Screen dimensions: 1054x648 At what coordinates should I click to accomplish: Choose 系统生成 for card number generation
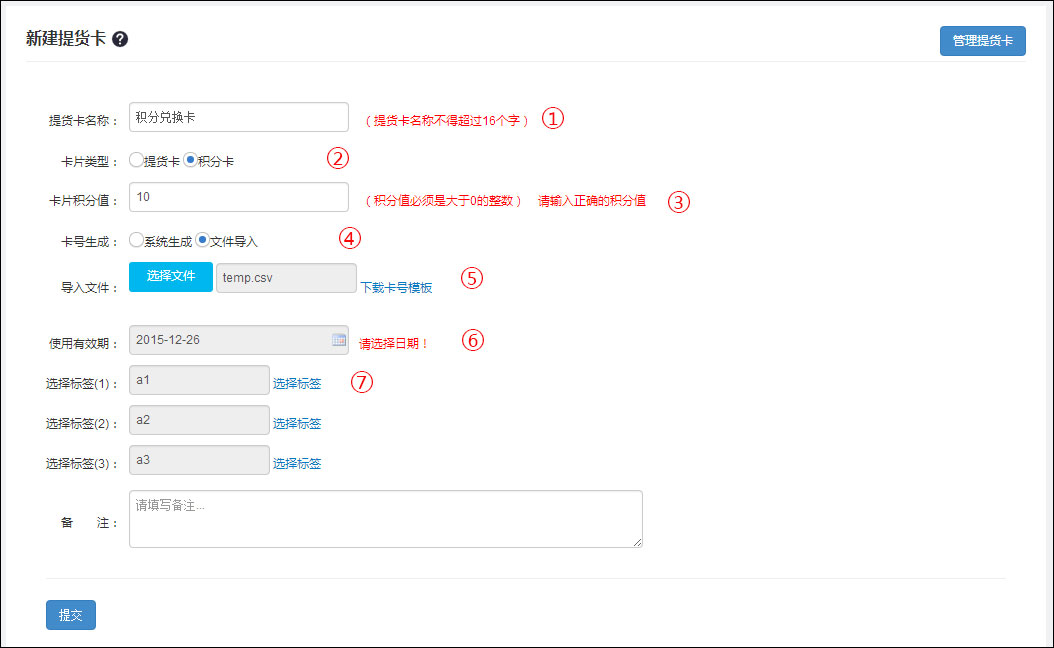[x=136, y=240]
